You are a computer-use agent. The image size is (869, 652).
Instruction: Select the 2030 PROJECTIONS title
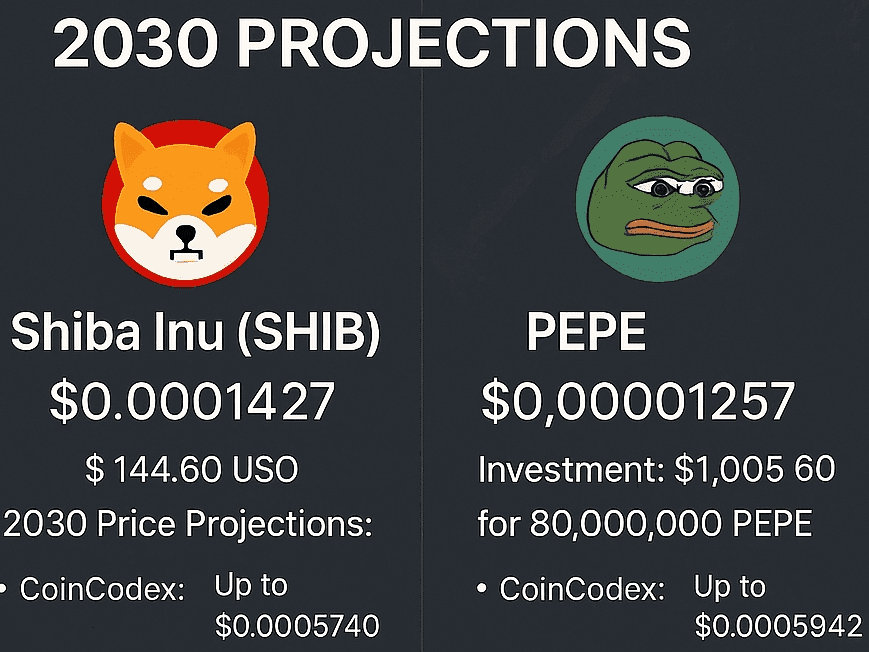click(x=371, y=44)
